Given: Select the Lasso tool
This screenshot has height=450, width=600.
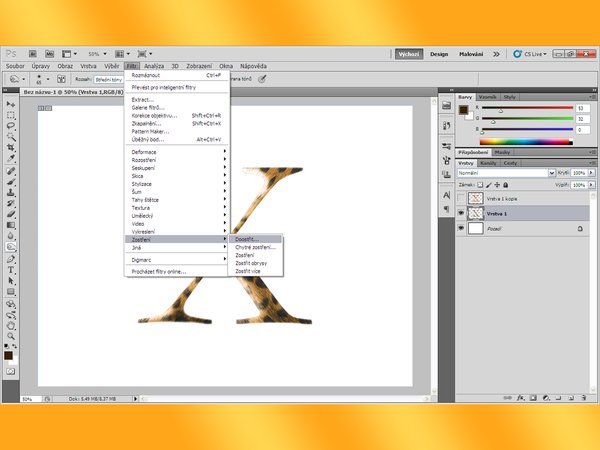Looking at the screenshot, I should coord(11,126).
